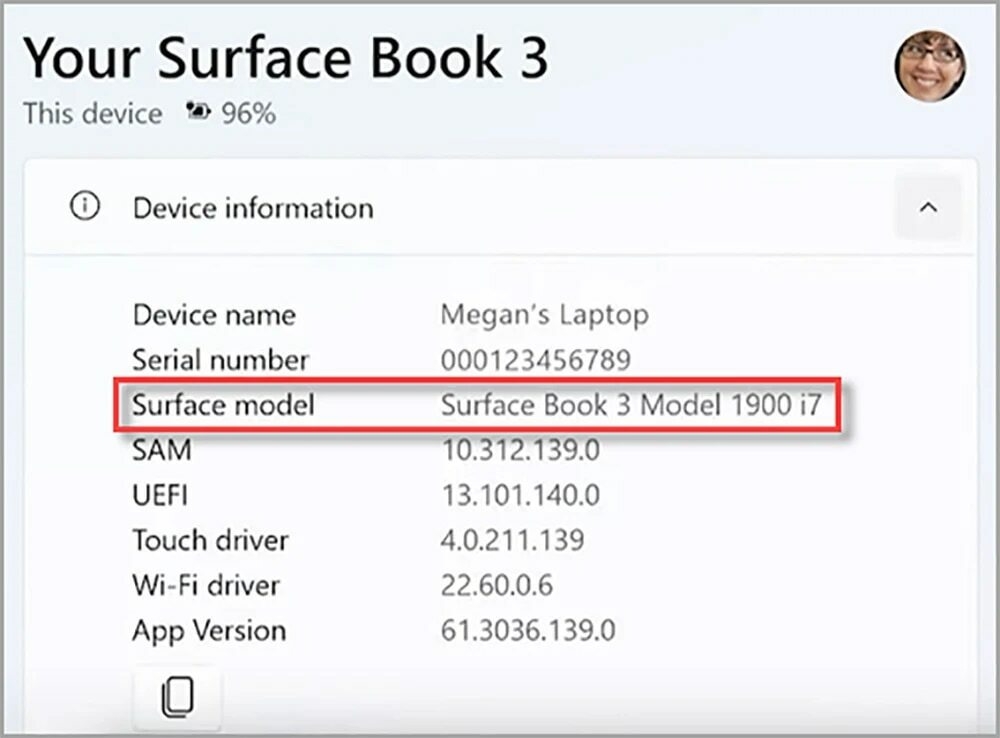Select the Megan's Laptop device name value
The width and height of the screenshot is (1000, 738).
tap(544, 315)
